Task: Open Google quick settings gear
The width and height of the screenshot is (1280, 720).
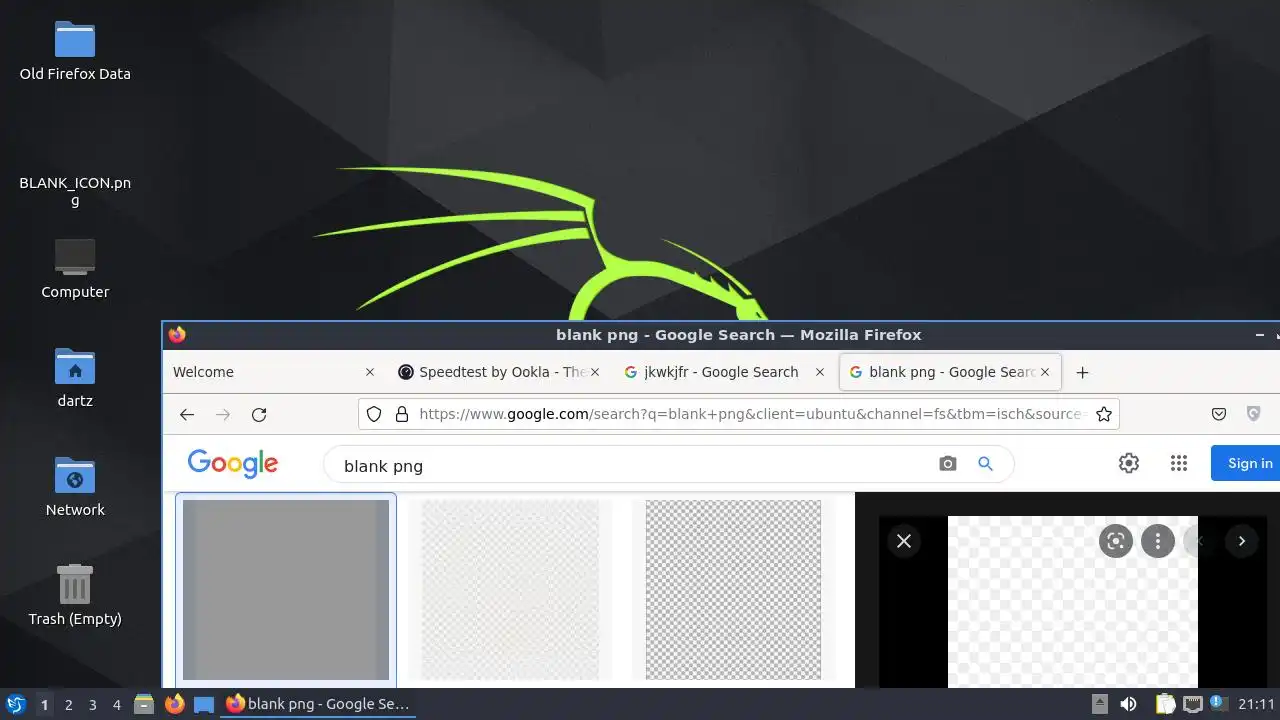Action: tap(1129, 463)
